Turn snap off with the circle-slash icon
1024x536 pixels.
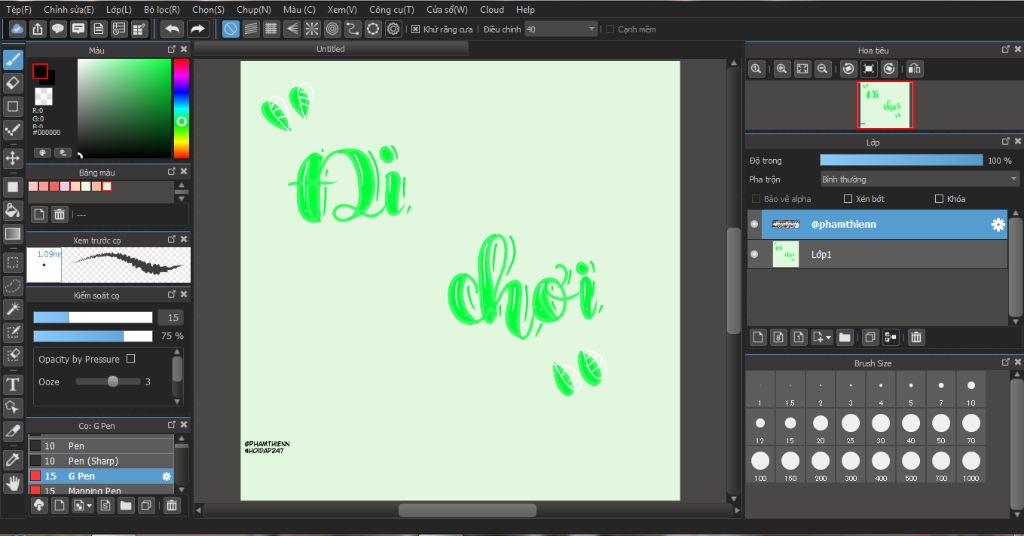click(231, 29)
